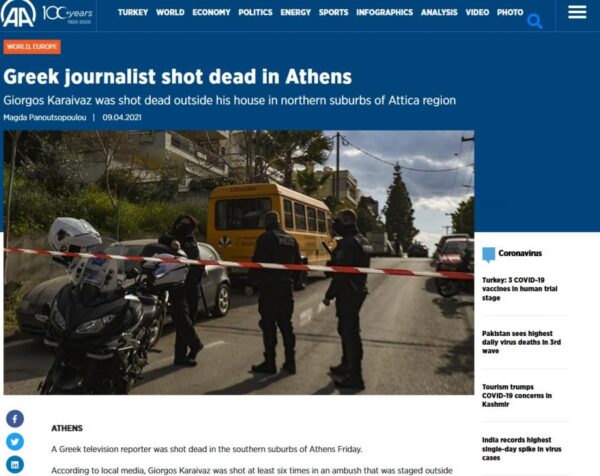Open the ECONOMY section

pos(211,13)
